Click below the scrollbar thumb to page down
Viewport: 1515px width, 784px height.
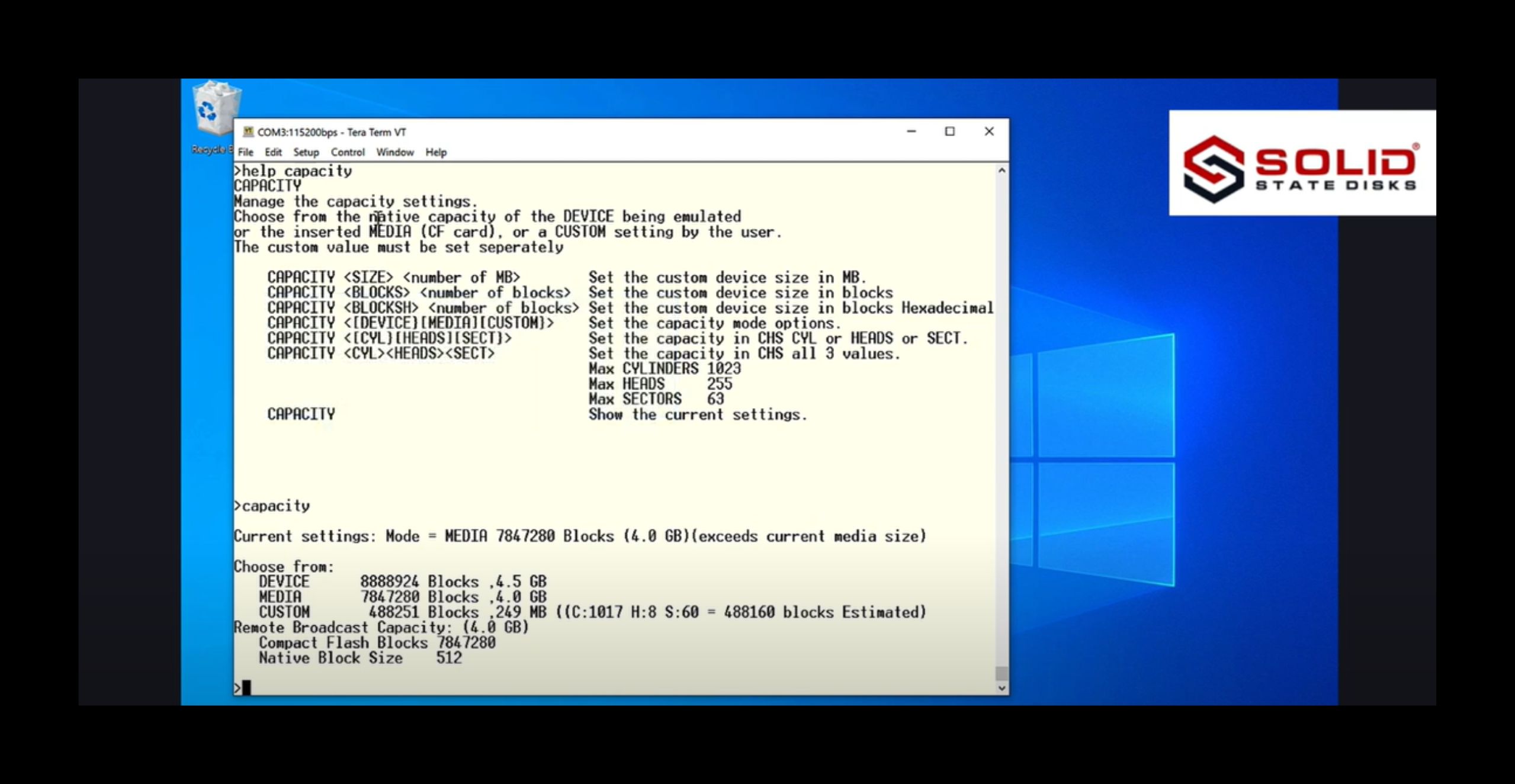click(1001, 681)
